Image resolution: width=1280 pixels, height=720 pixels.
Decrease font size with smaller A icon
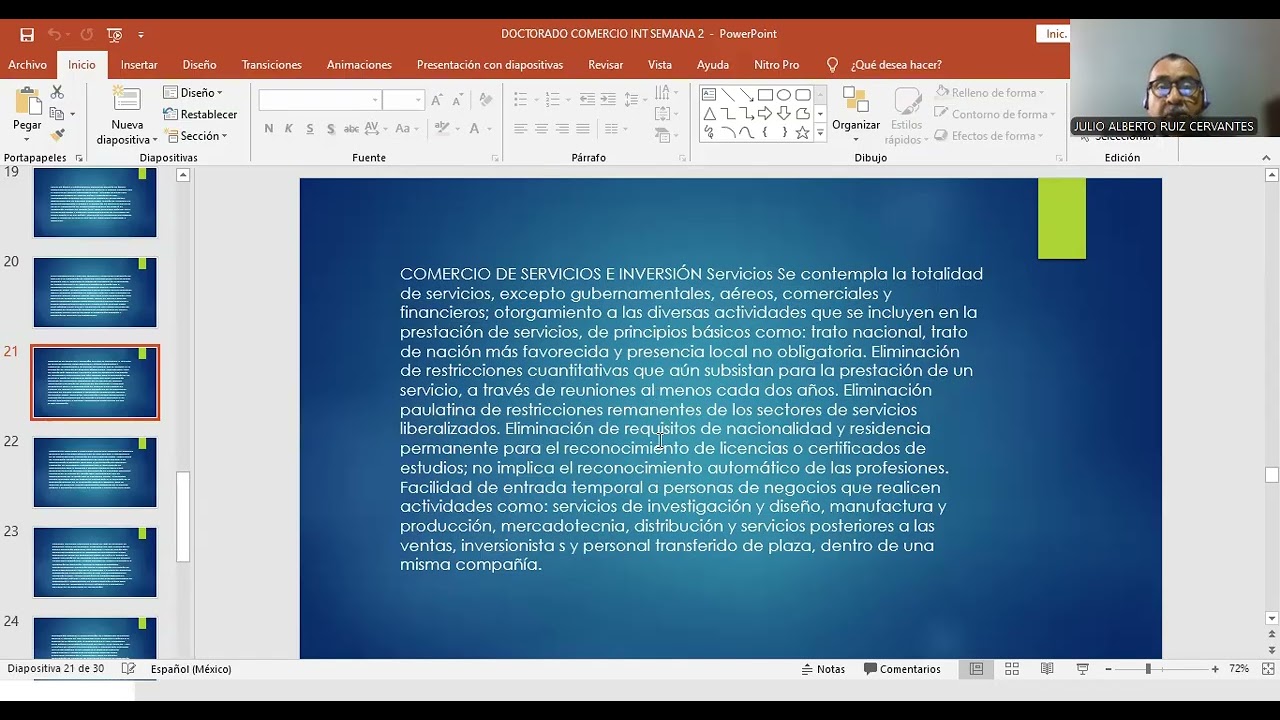[457, 100]
